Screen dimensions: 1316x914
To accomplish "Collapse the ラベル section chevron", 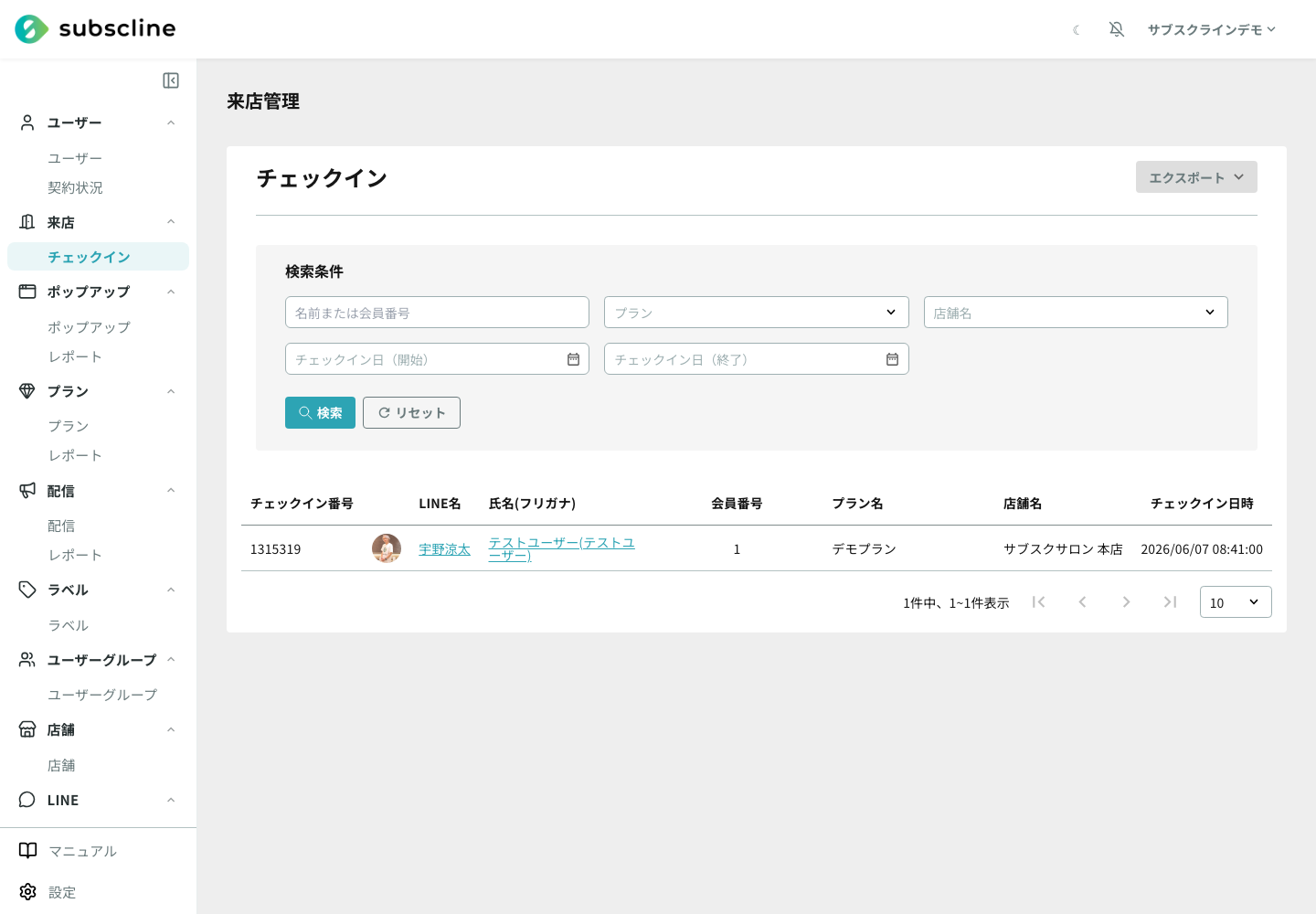I will (171, 590).
